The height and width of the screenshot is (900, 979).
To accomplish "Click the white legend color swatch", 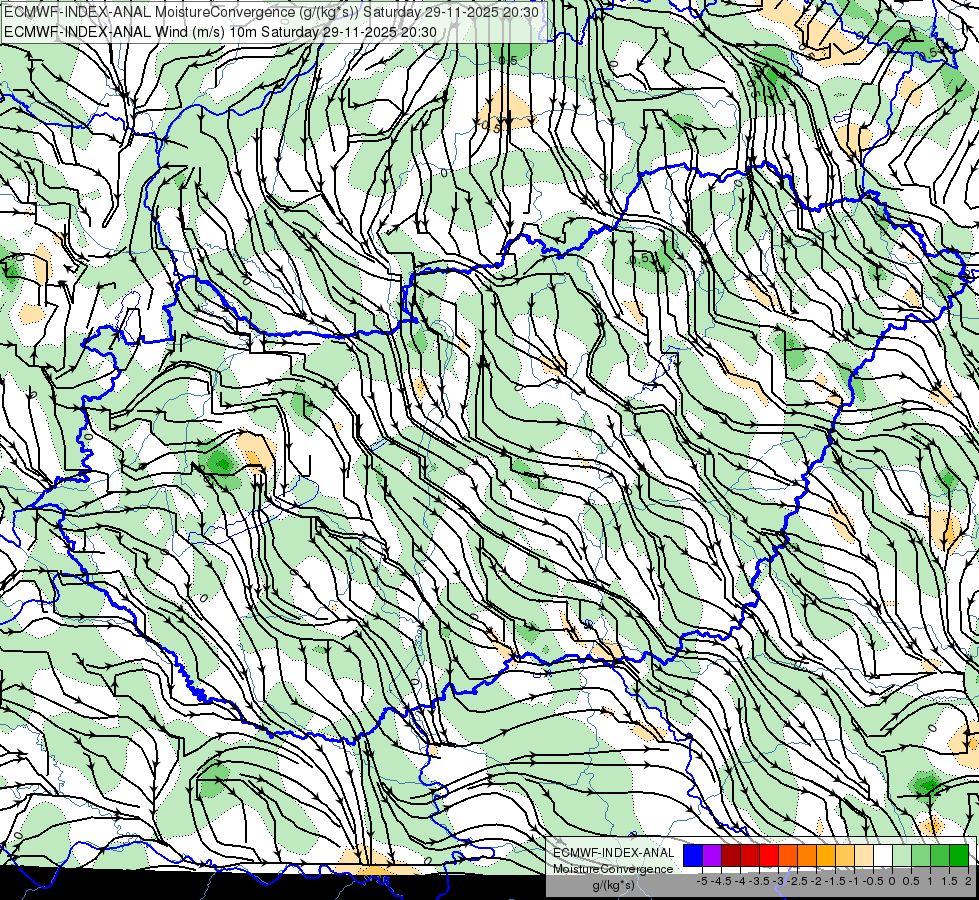I will pos(883,855).
